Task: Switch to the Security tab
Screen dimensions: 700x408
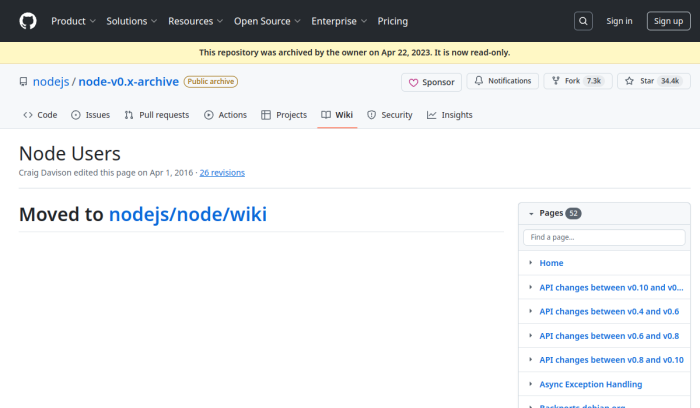Action: point(390,115)
